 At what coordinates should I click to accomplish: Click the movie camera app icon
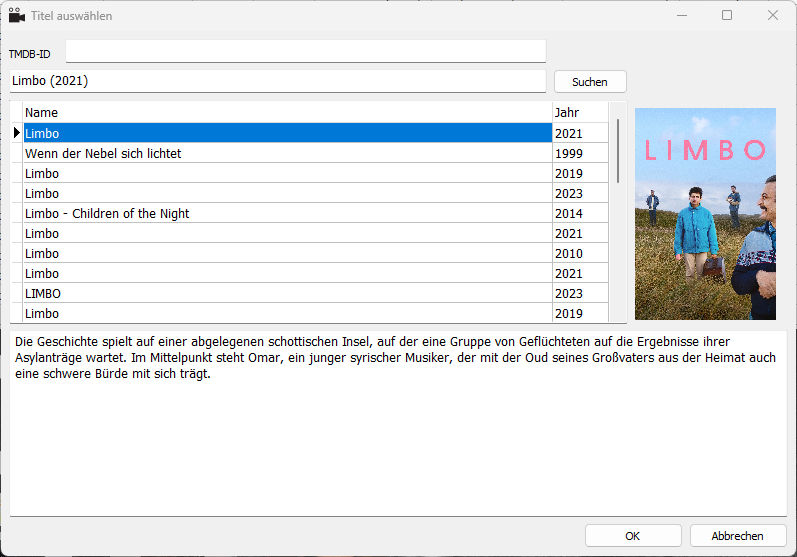pos(16,15)
